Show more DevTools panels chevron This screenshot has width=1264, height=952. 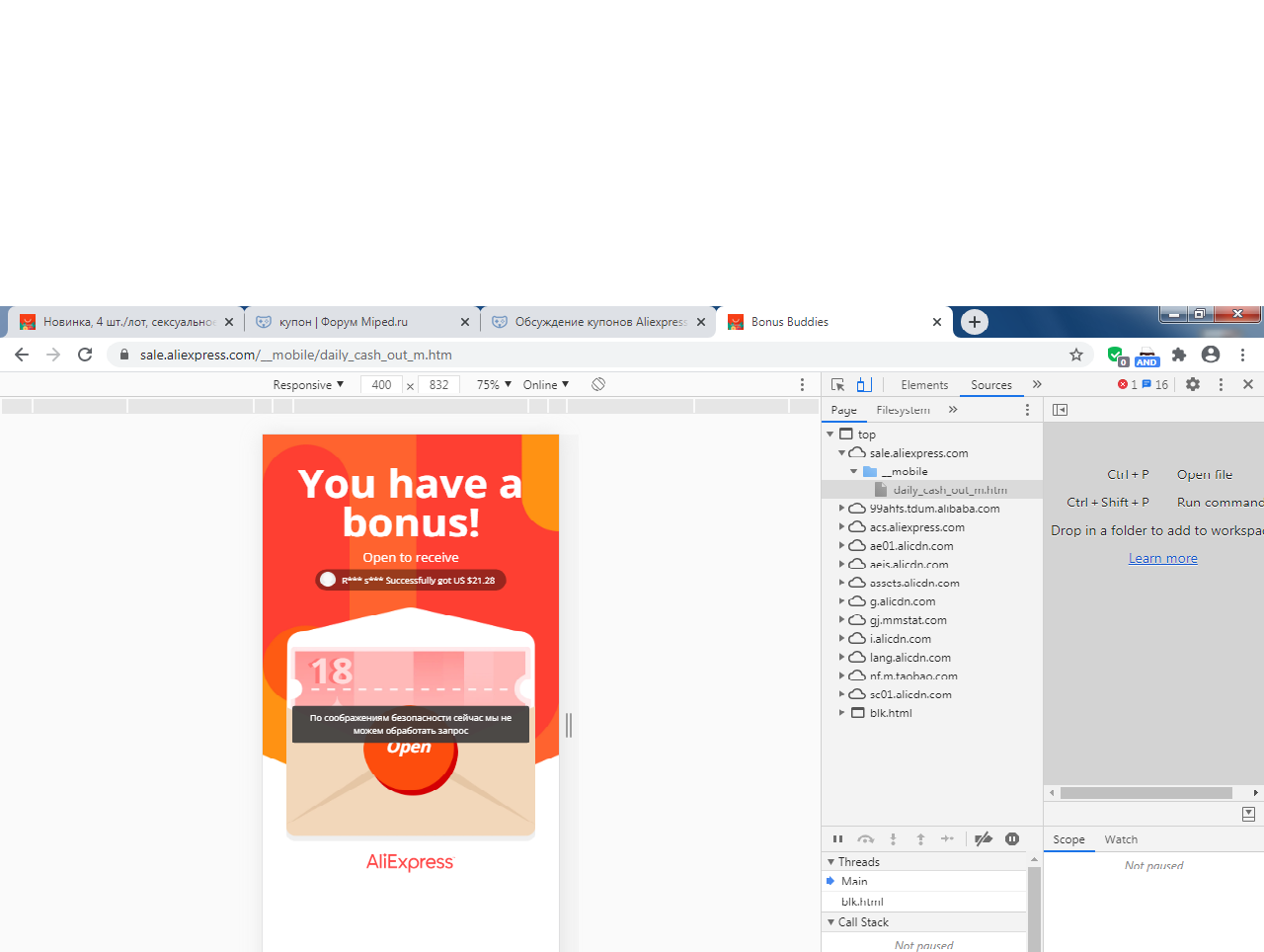[1037, 384]
